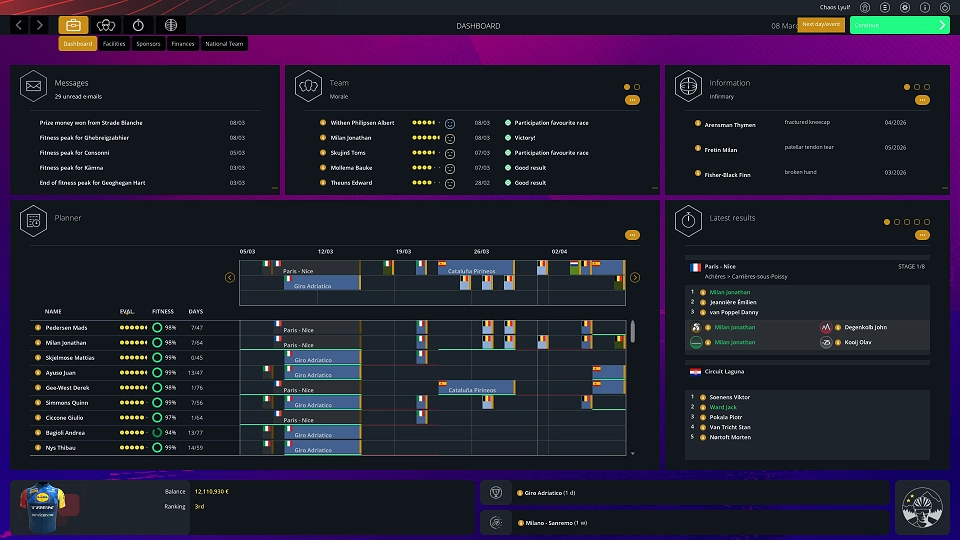Click Bagioli Andrea's 94% fitness ring
Image resolution: width=960 pixels, height=540 pixels.
(157, 433)
